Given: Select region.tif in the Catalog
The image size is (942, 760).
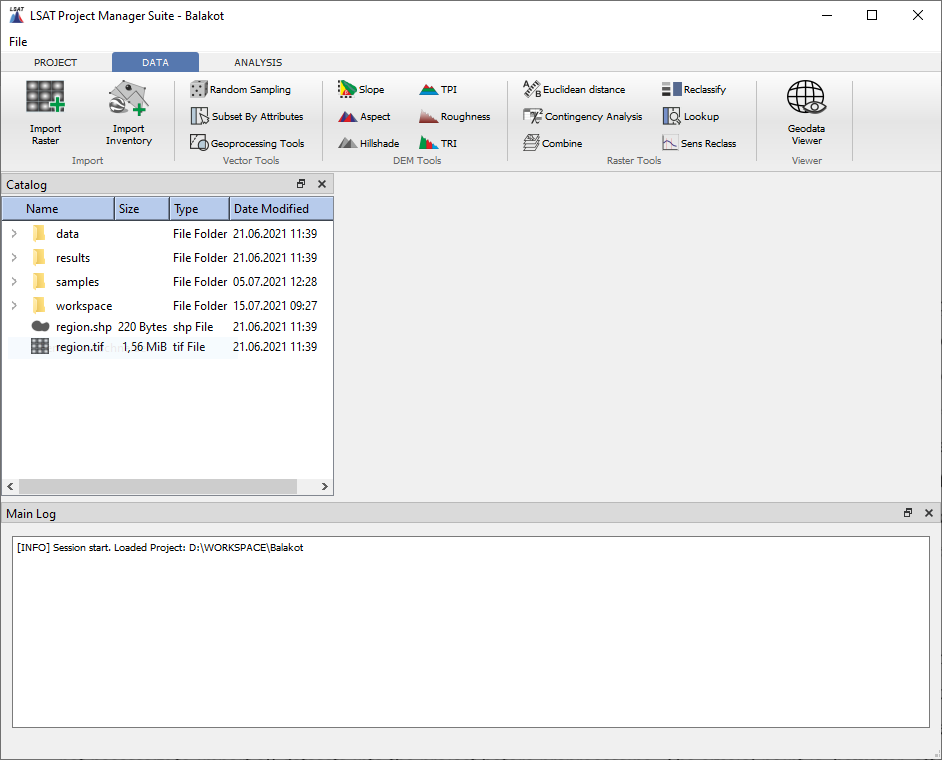Looking at the screenshot, I should 79,347.
